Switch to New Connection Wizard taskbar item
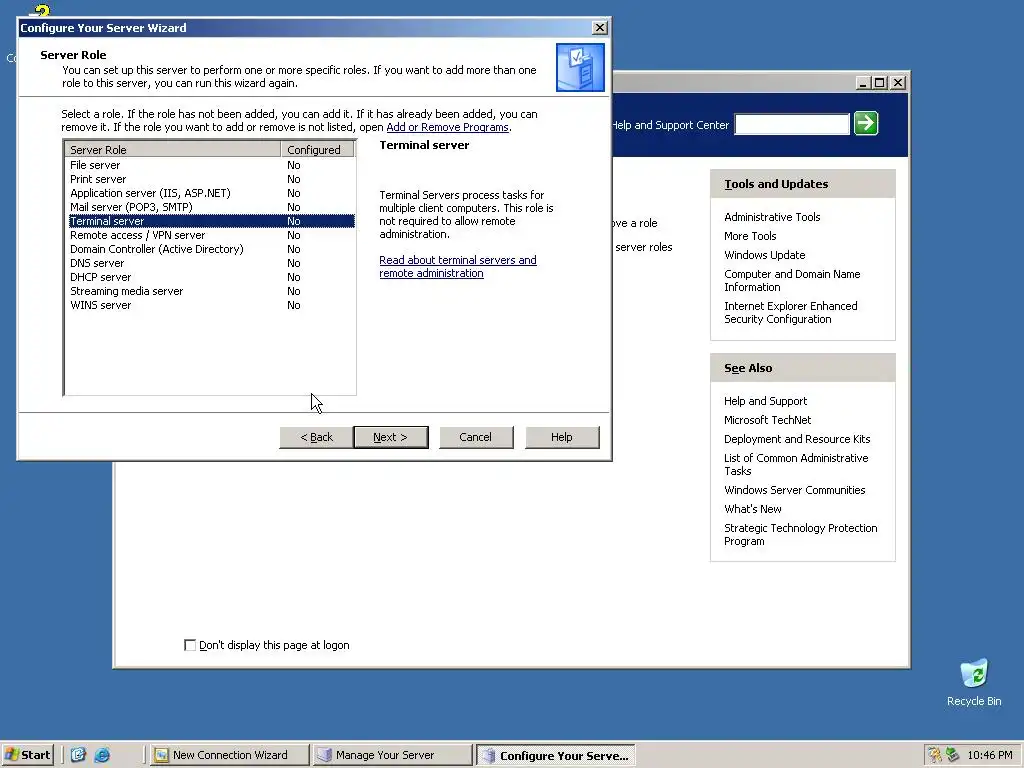This screenshot has height=768, width=1024. (229, 755)
